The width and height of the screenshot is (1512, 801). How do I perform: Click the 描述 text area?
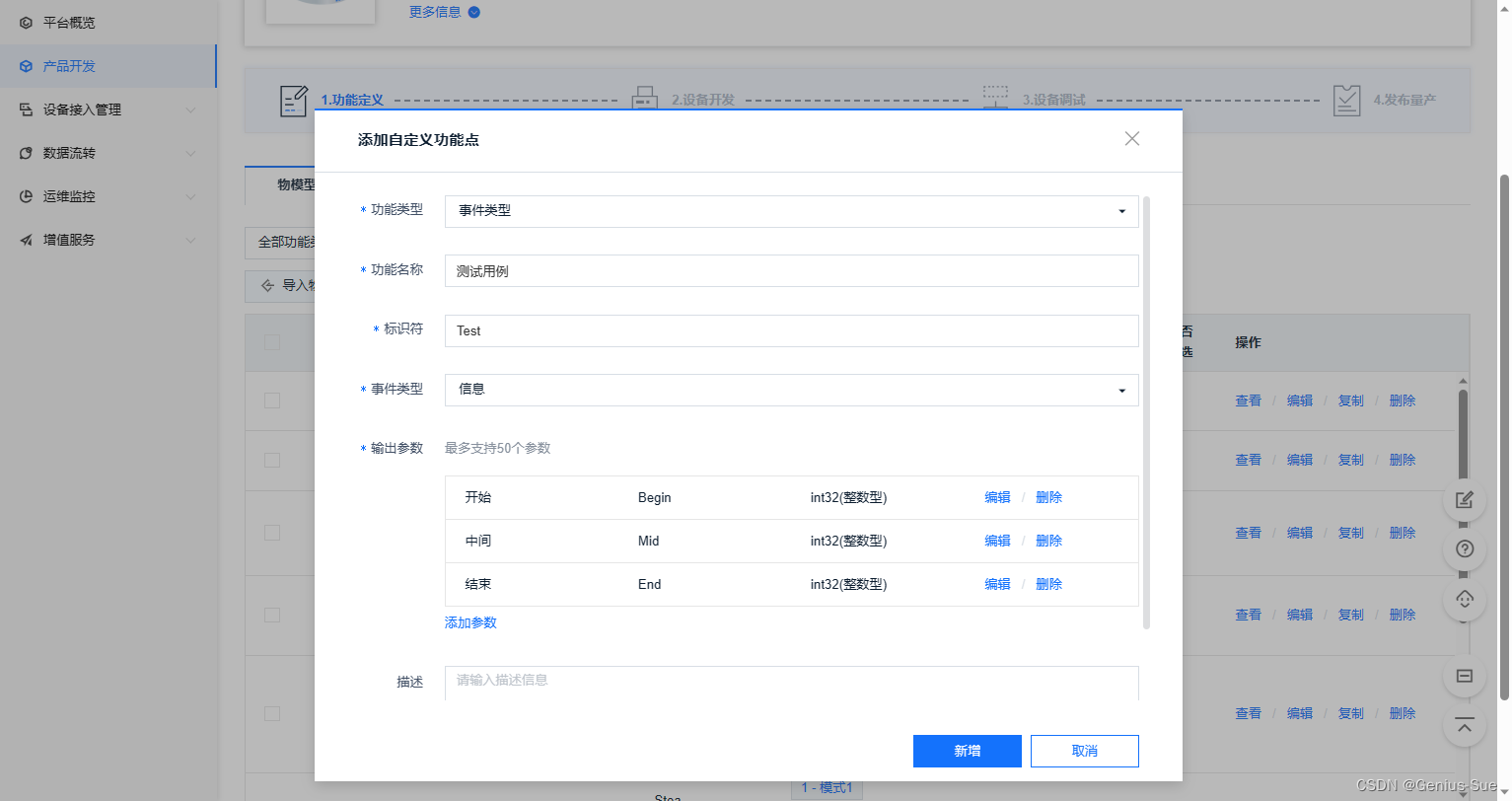791,683
